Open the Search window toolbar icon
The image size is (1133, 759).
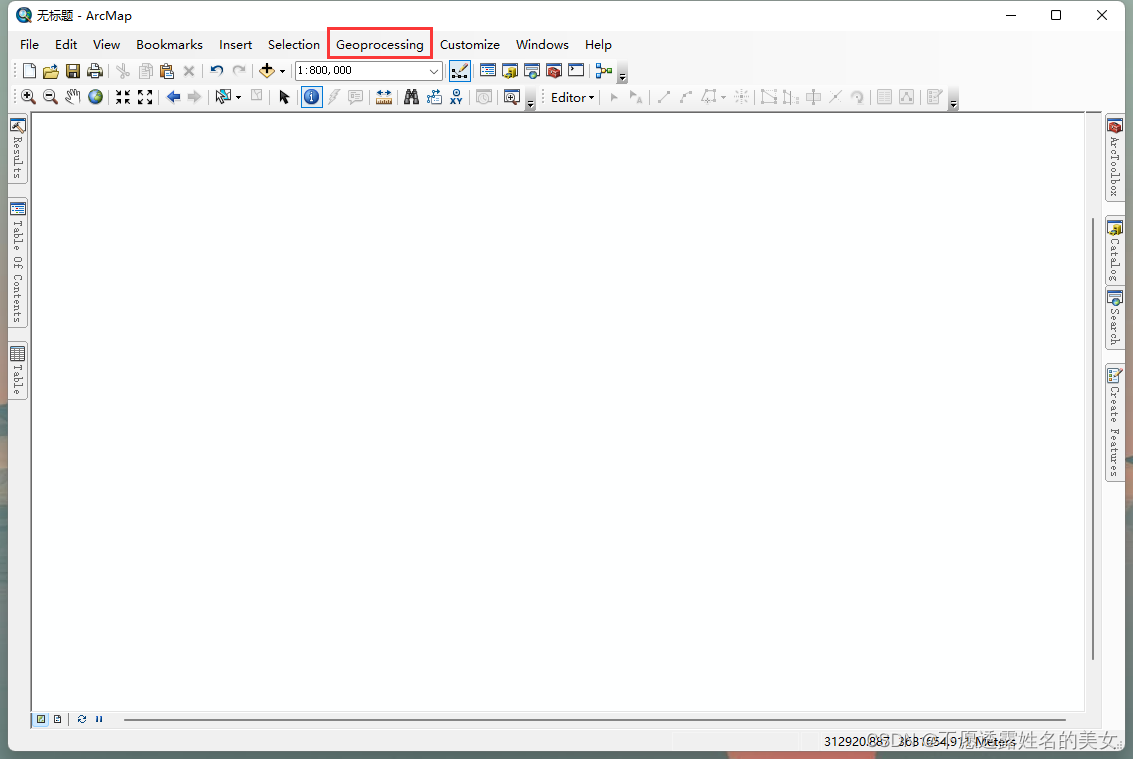click(532, 71)
